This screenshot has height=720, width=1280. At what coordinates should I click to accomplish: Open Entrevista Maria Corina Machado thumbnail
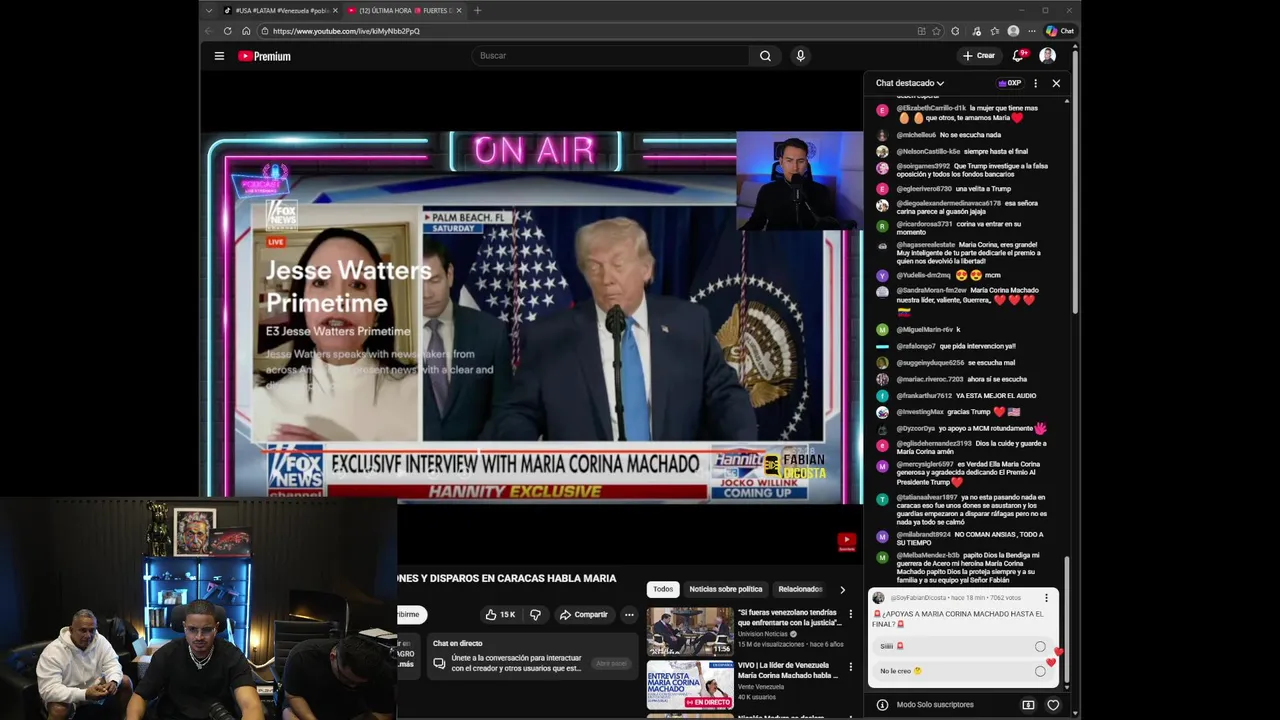point(689,684)
